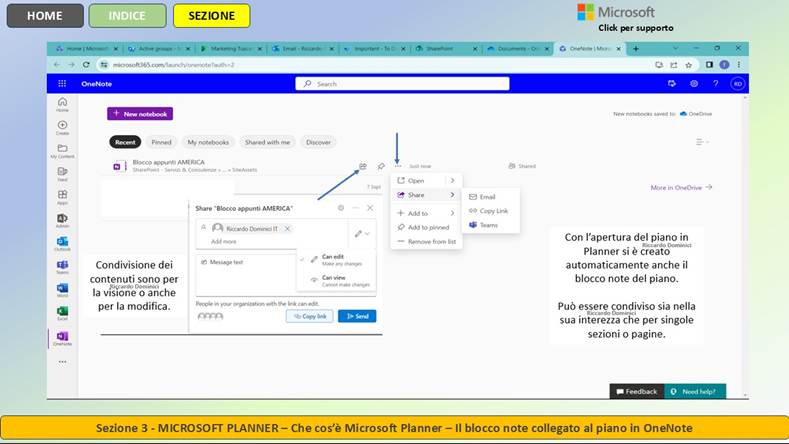The image size is (789, 444).
Task: Open the Apps icon in sidebar
Action: pyautogui.click(x=62, y=197)
